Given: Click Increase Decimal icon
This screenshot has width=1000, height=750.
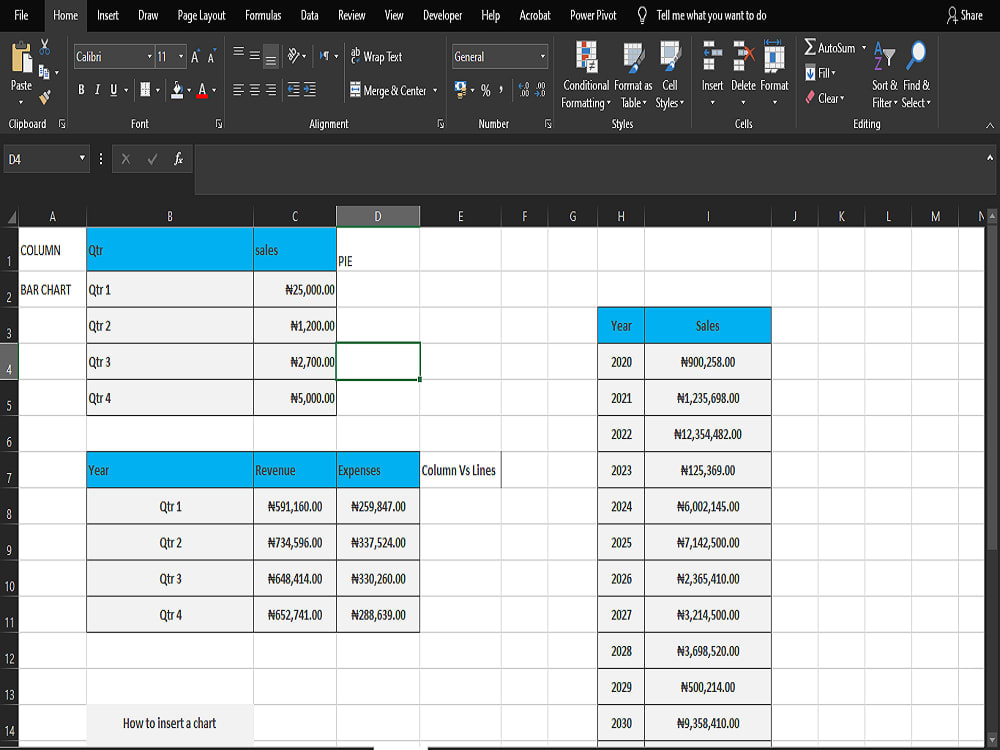Looking at the screenshot, I should 524,90.
